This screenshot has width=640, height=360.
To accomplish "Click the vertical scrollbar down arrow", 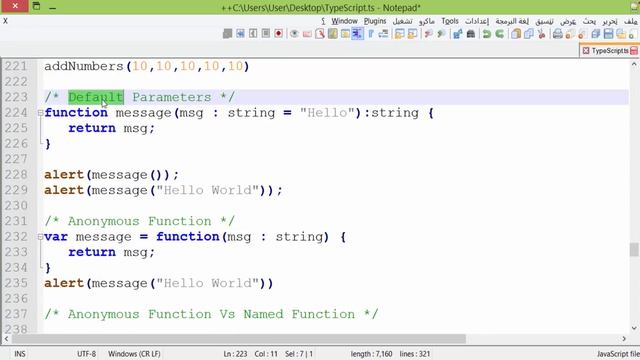I will 634,329.
